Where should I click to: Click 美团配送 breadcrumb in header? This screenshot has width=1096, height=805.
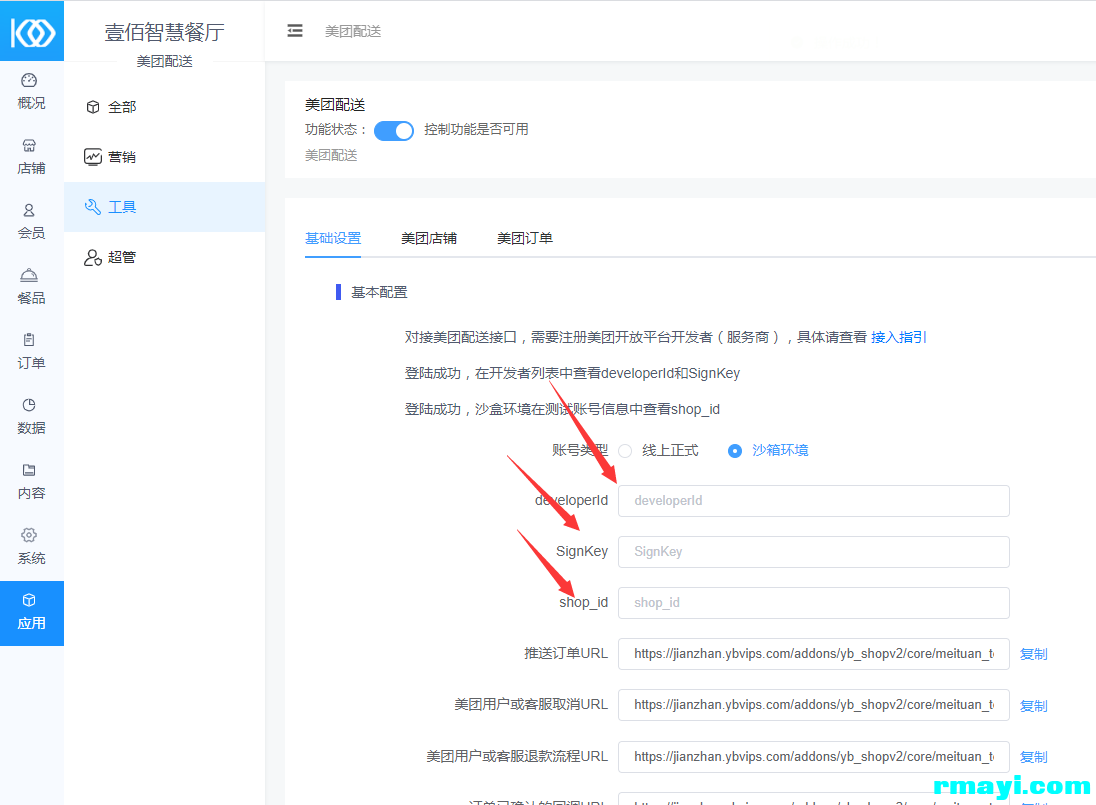(353, 31)
